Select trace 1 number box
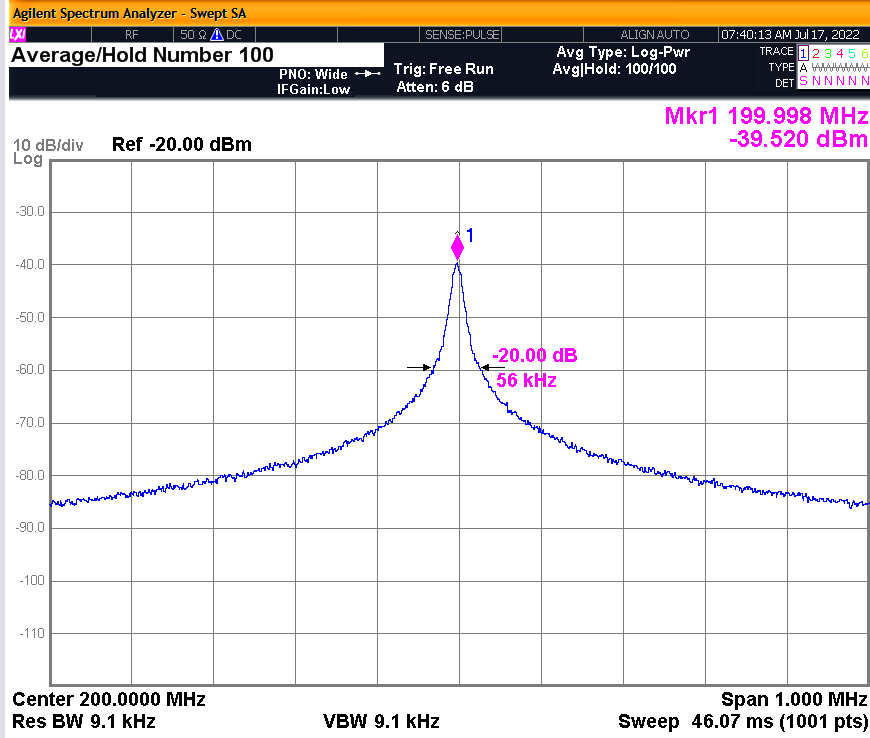 [x=803, y=52]
